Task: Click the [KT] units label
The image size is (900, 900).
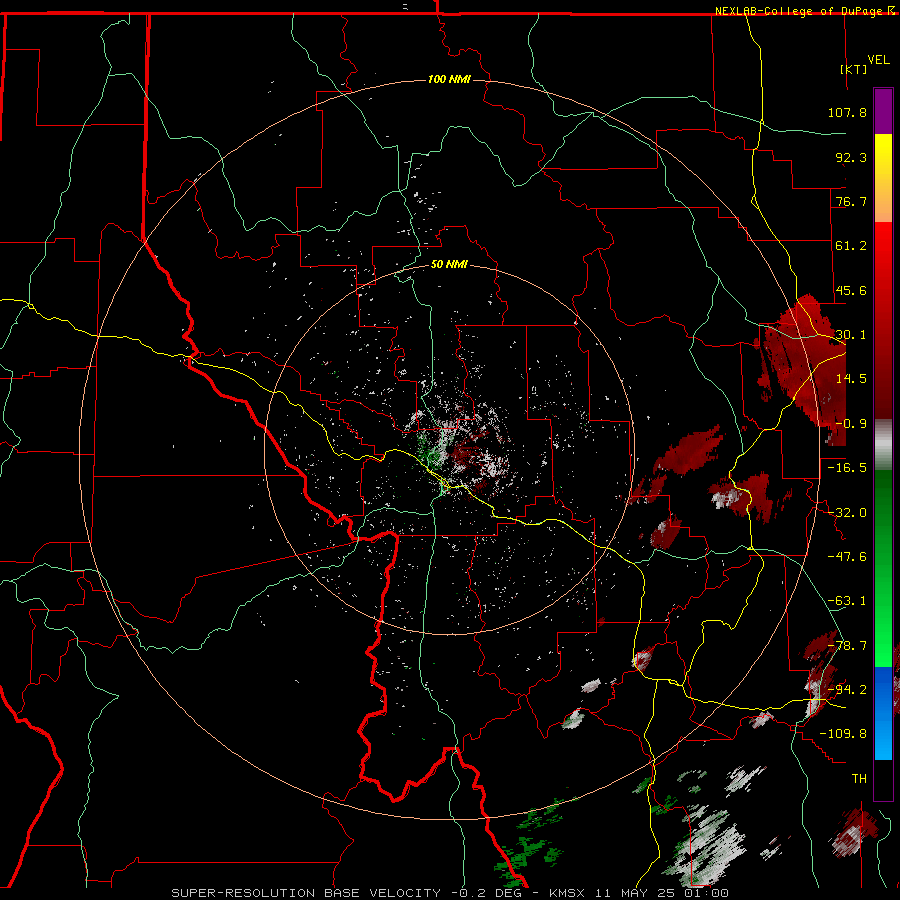Action: point(854,69)
